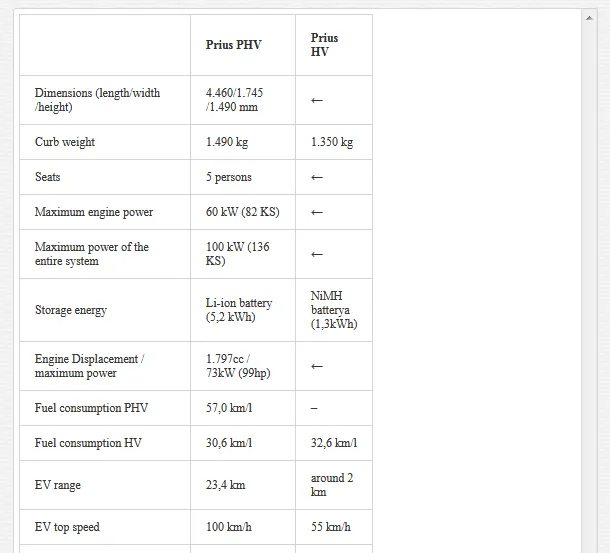Click the Li-ion battery cell
Image resolution: width=610 pixels, height=553 pixels.
[239, 310]
